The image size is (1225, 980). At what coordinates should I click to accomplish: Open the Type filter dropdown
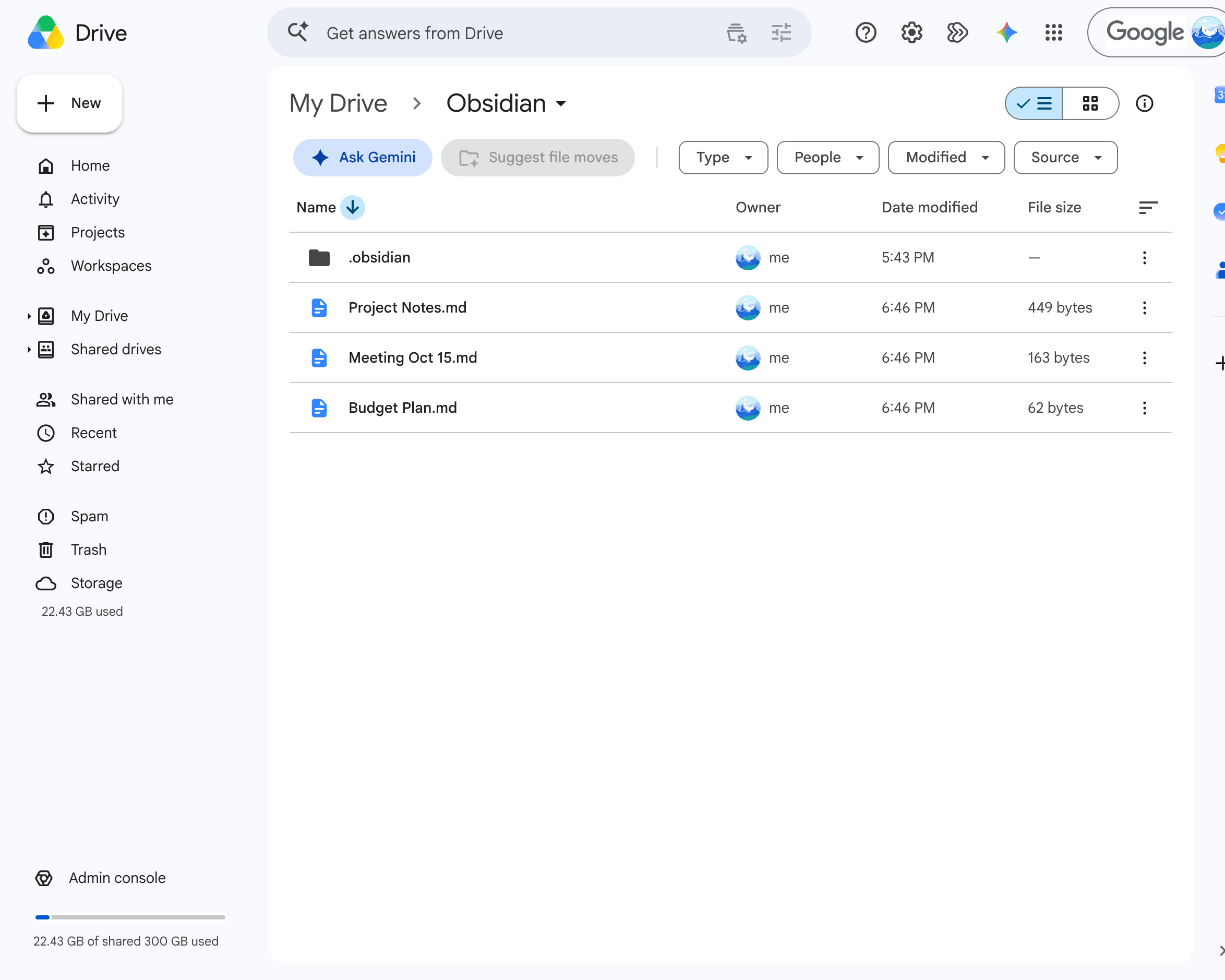(x=723, y=158)
